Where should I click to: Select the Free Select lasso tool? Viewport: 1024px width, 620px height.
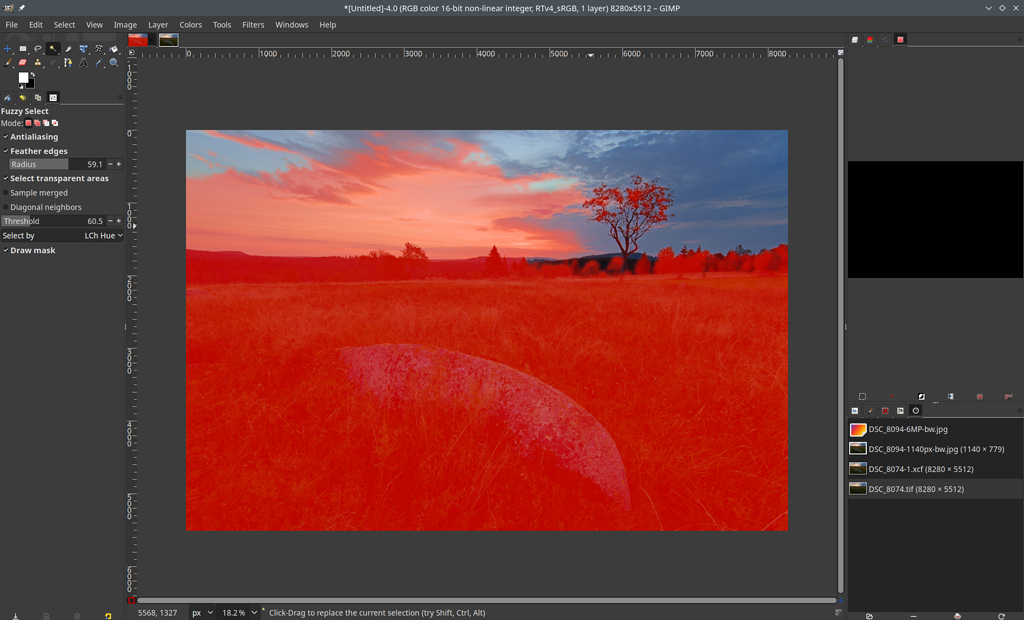[x=38, y=49]
